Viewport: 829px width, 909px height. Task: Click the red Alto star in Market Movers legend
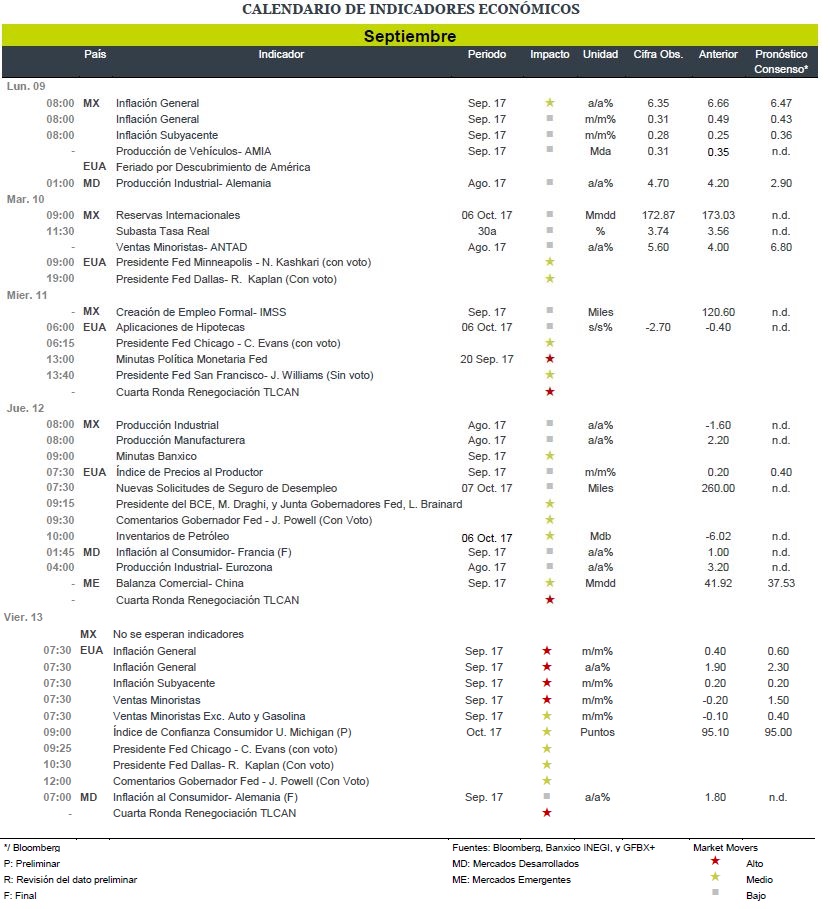[715, 861]
